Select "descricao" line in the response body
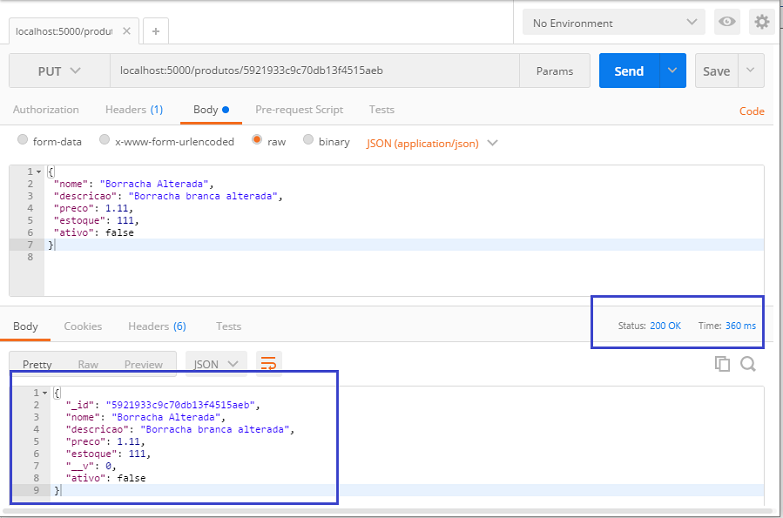 [180, 430]
